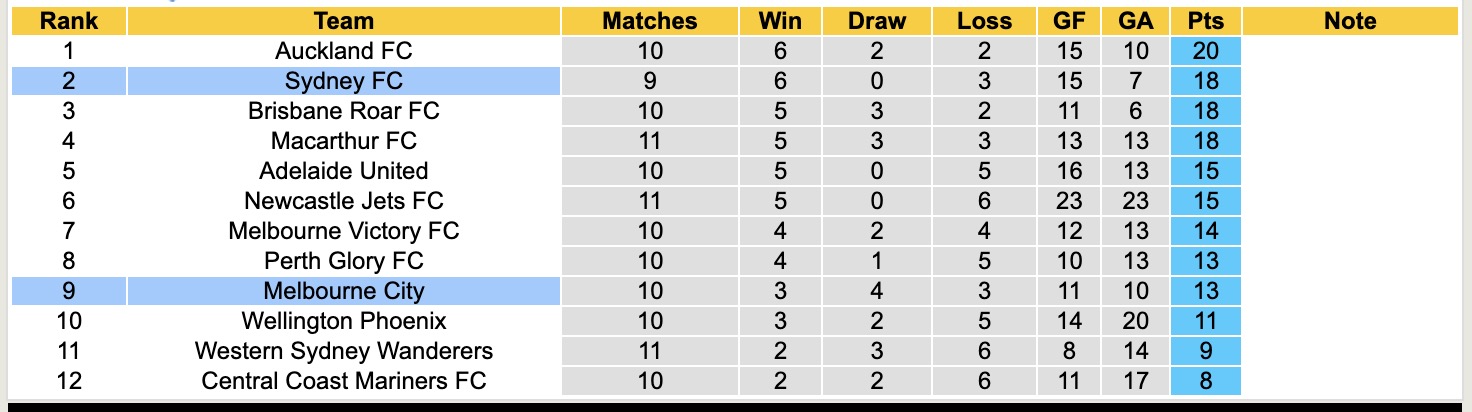This screenshot has width=1472, height=412.
Task: Select the Newcastle Jets FC row name
Action: click(343, 201)
